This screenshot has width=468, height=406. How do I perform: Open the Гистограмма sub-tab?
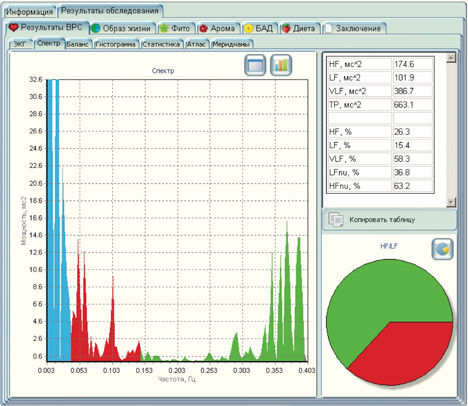click(116, 44)
